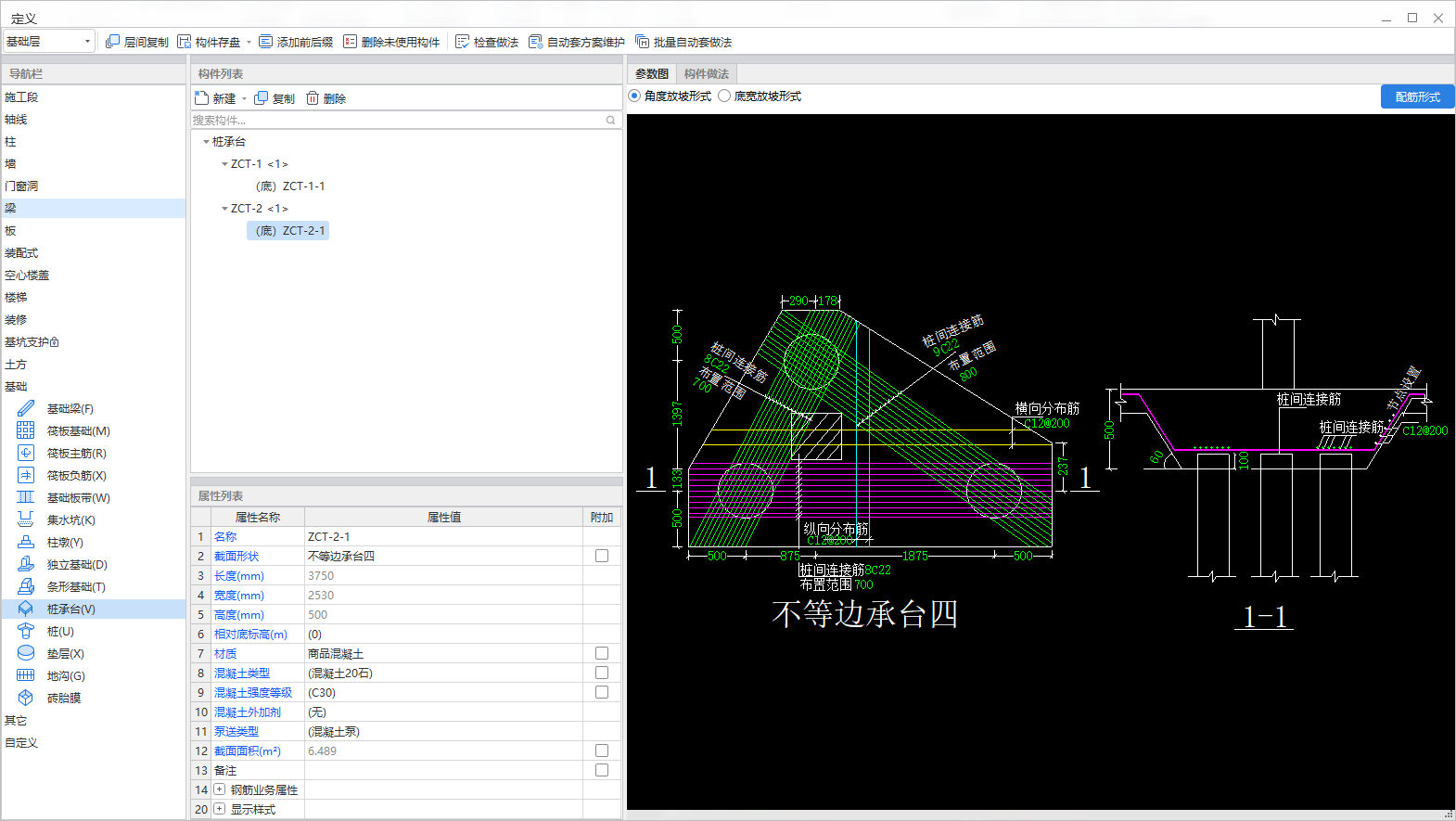The width and height of the screenshot is (1456, 821).
Task: Select 角度放坡形式 radio button
Action: (634, 96)
